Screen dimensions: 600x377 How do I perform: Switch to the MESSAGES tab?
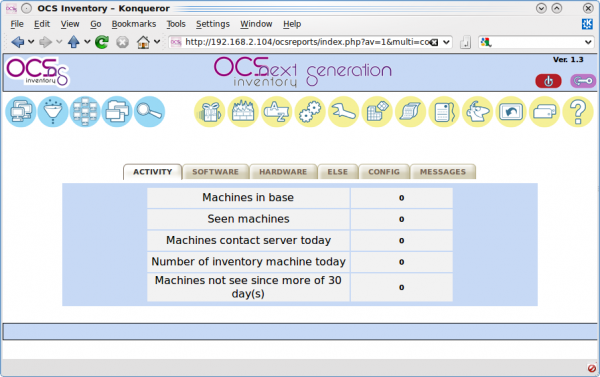(x=443, y=172)
